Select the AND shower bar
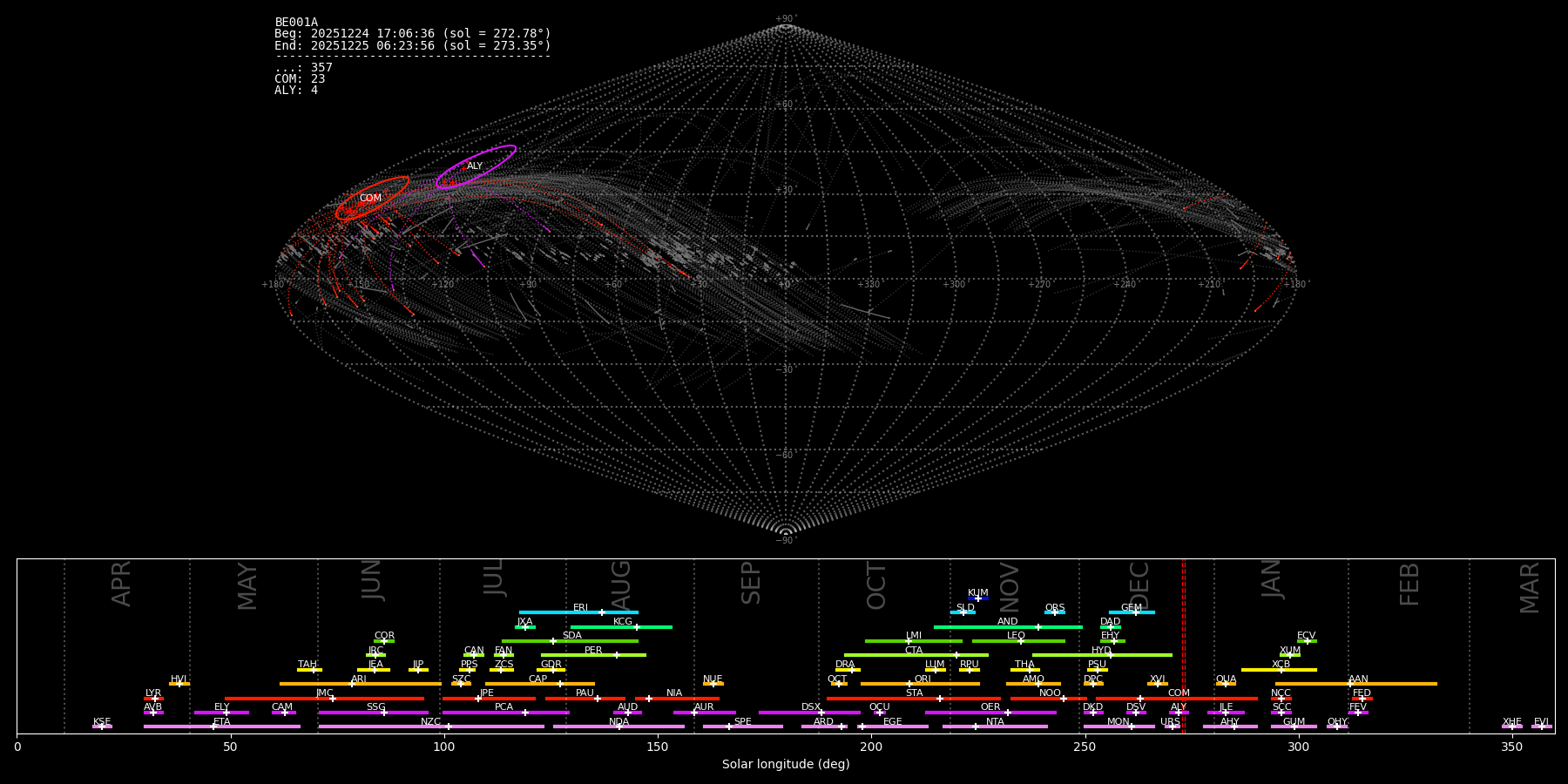 pyautogui.click(x=1008, y=627)
